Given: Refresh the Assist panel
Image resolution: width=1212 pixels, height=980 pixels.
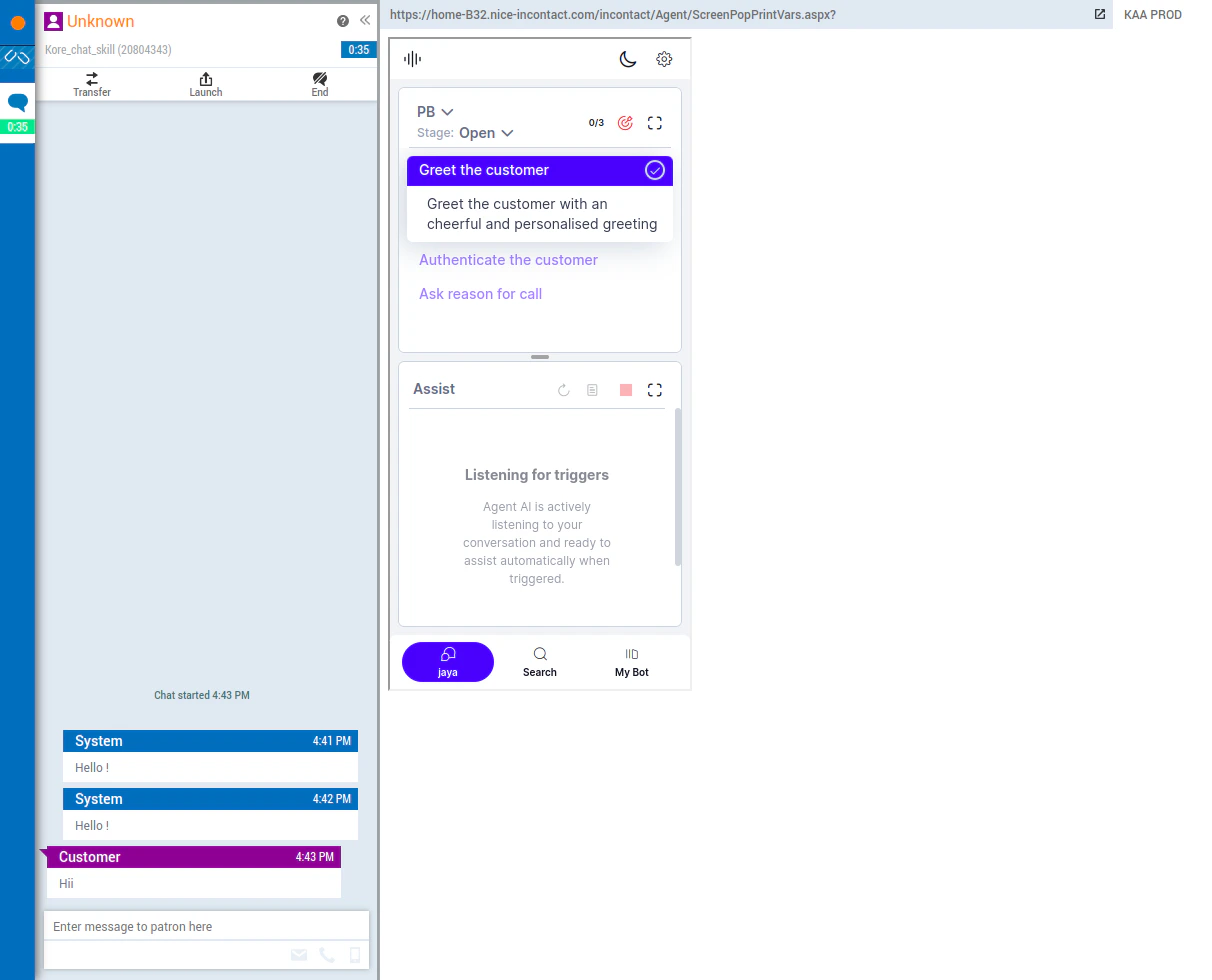Looking at the screenshot, I should [x=563, y=390].
